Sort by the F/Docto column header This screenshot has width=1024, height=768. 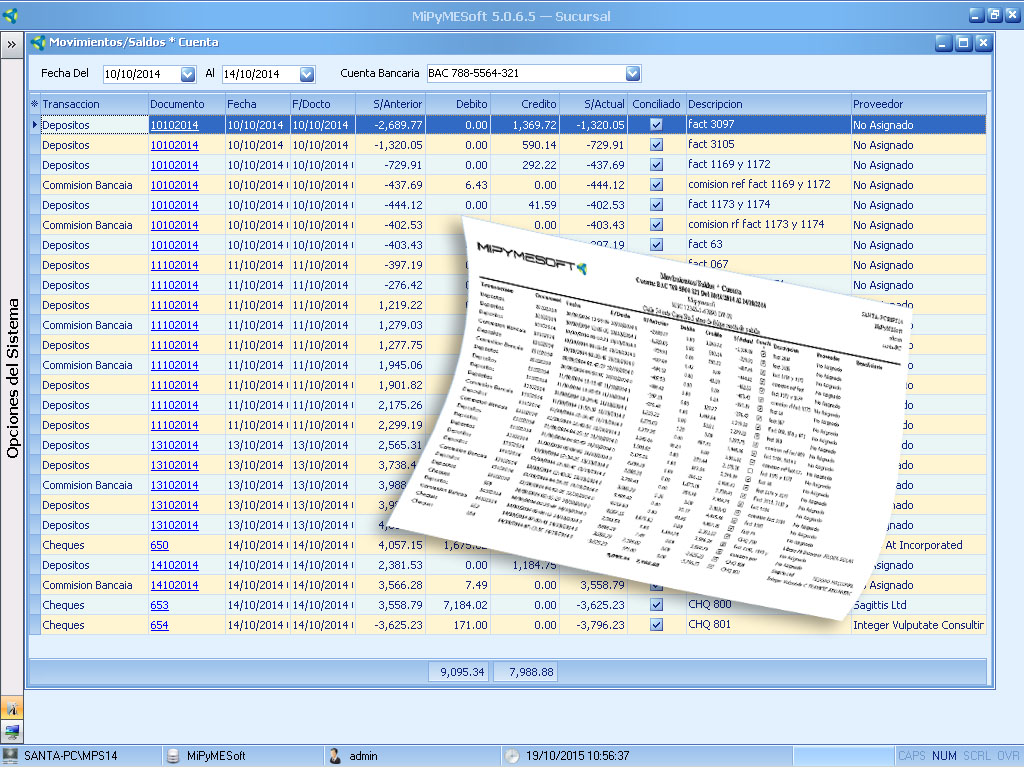[x=323, y=104]
